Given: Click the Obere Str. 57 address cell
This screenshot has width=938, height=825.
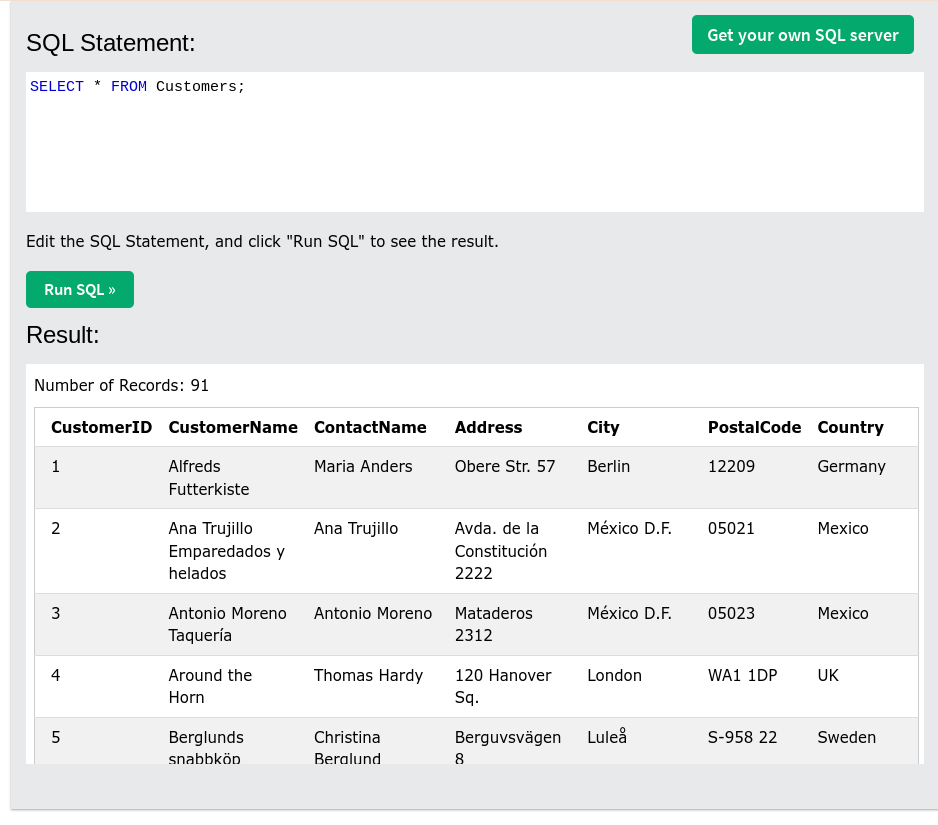Looking at the screenshot, I should [513, 477].
